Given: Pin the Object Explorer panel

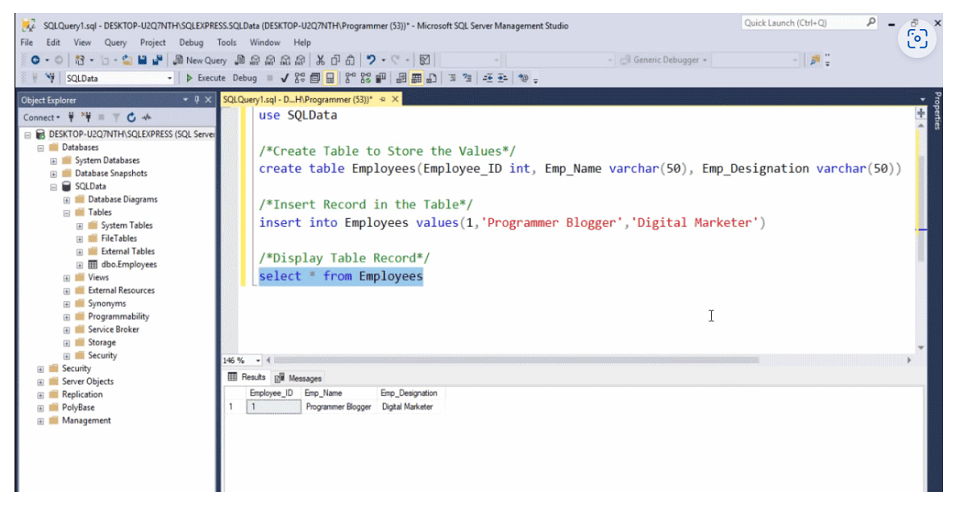Looking at the screenshot, I should tap(197, 100).
